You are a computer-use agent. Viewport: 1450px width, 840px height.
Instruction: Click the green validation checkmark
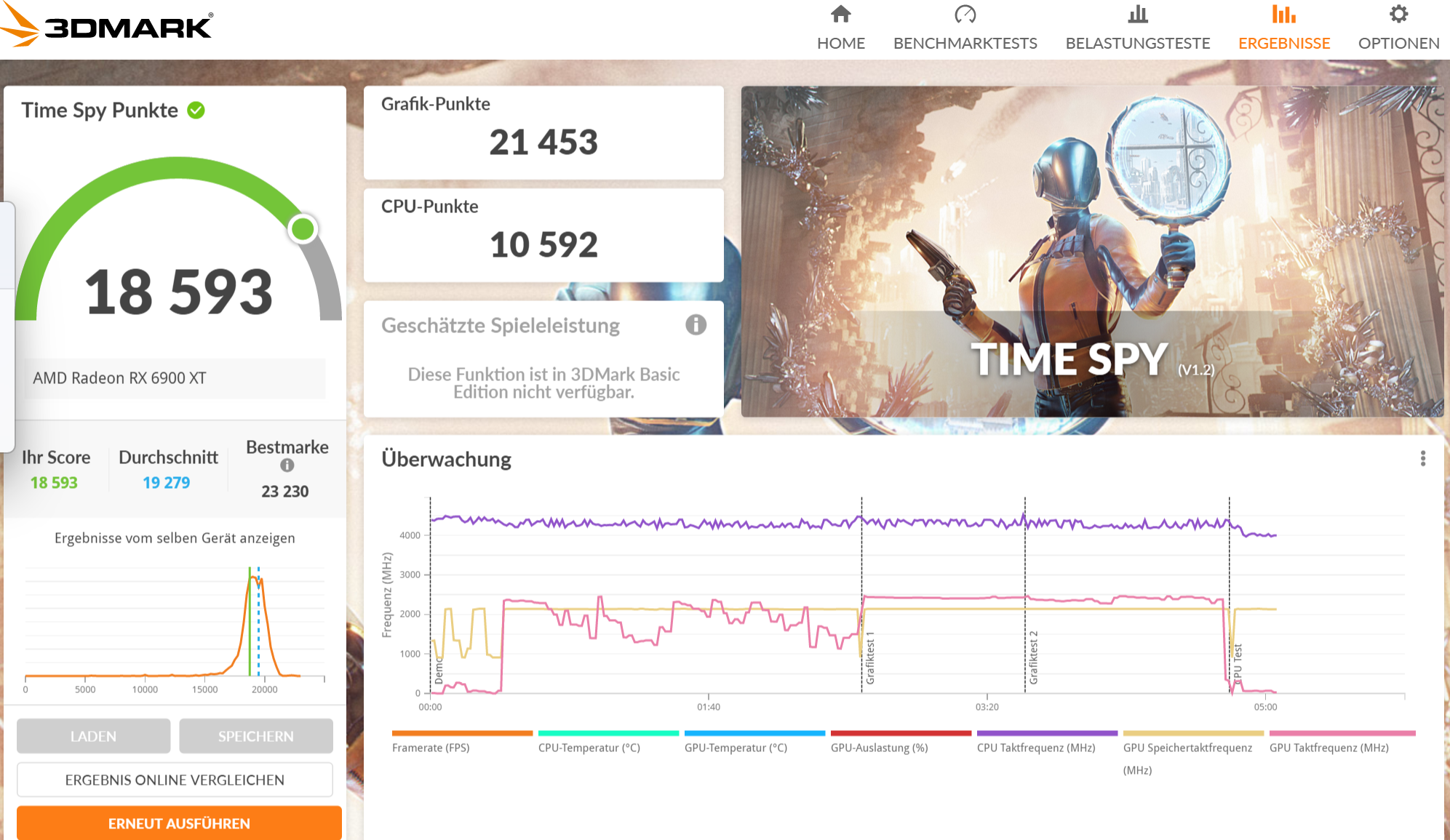(196, 110)
